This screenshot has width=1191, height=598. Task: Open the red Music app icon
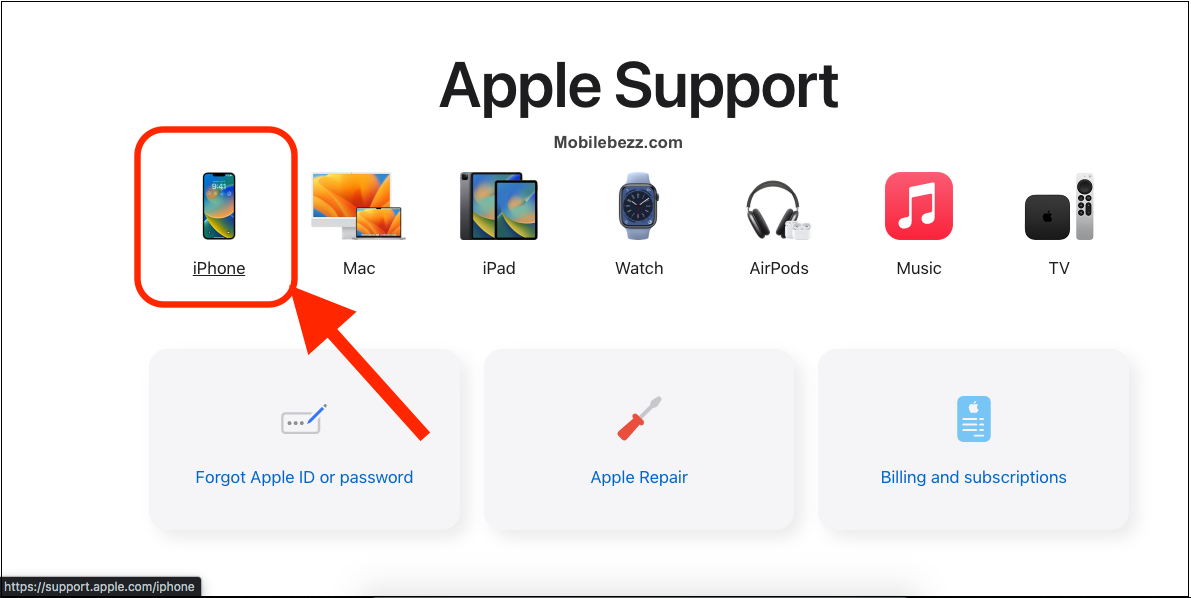coord(918,206)
